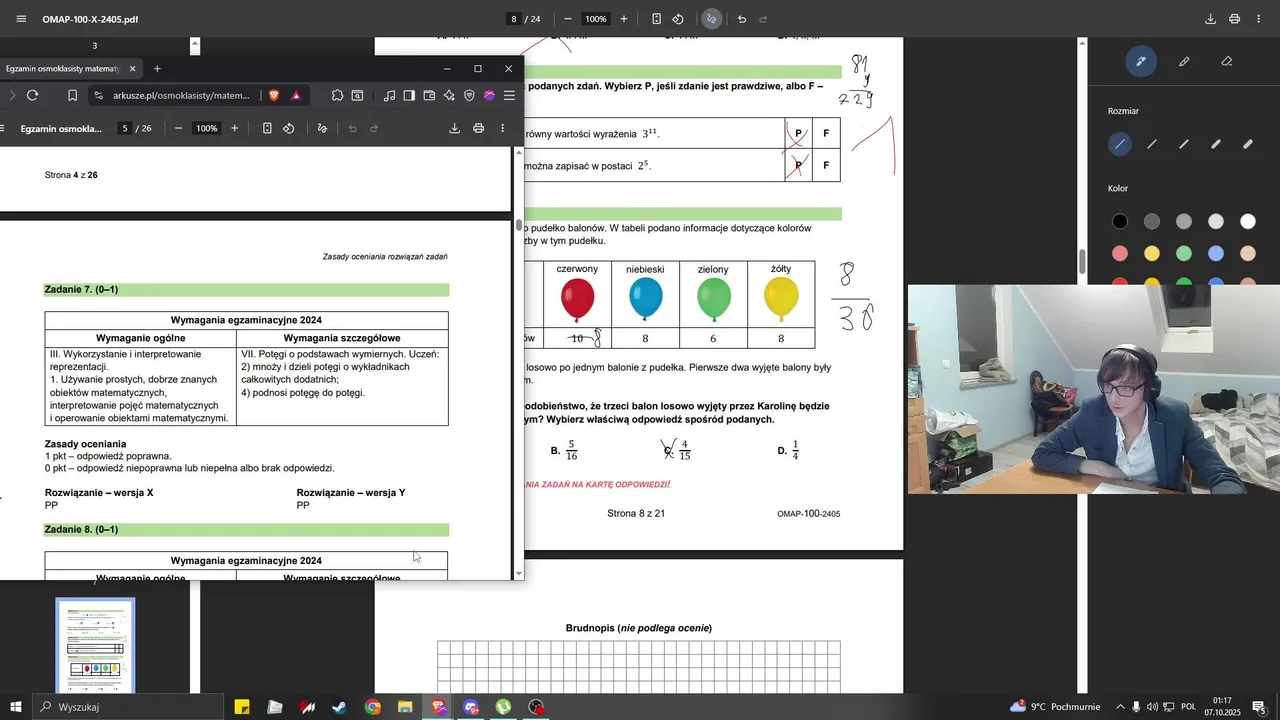Edit the page number field showing 8
The image size is (1280, 720).
[514, 19]
